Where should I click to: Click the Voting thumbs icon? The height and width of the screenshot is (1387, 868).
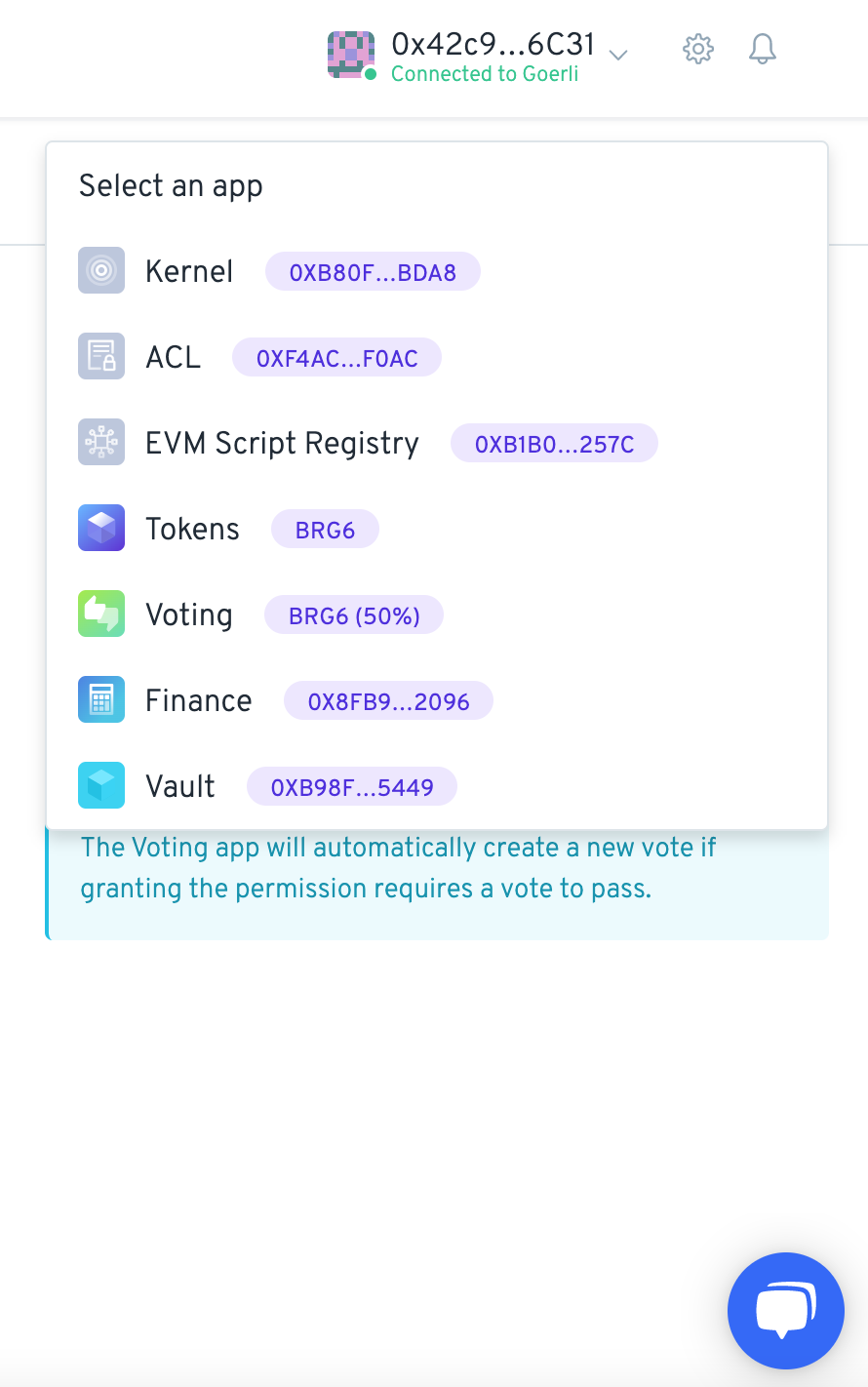(101, 614)
